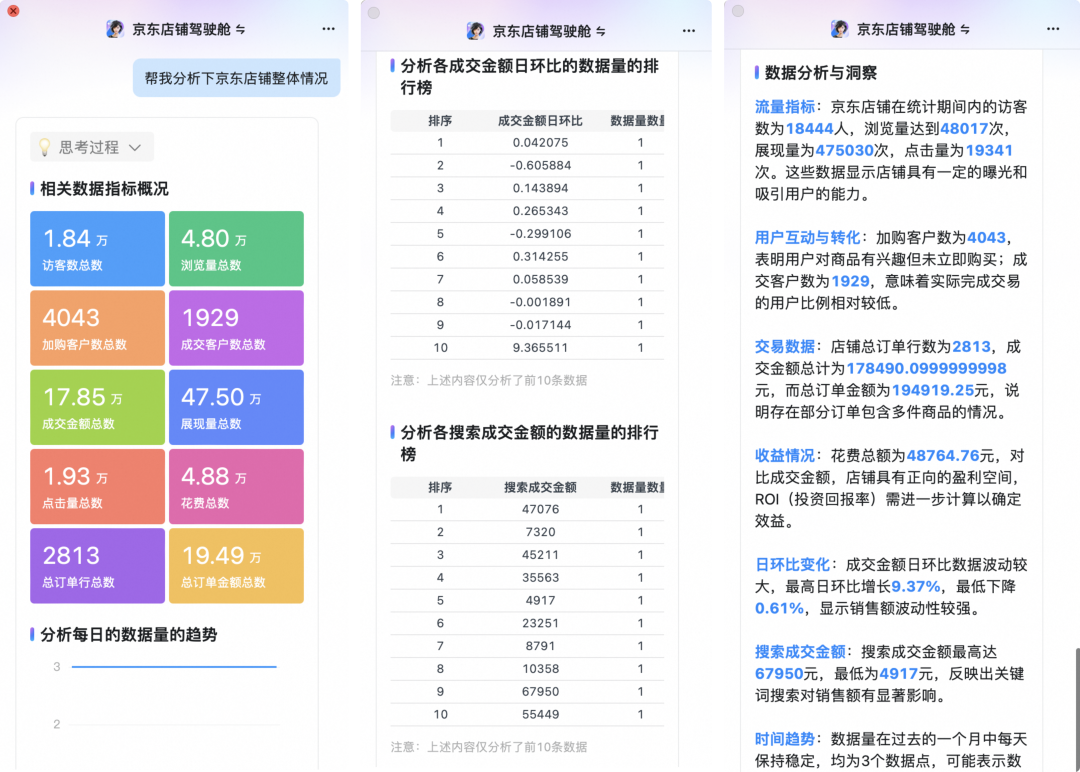The height and width of the screenshot is (772, 1080).
Task: Click the value 0.042075 in the table
Action: (x=540, y=143)
